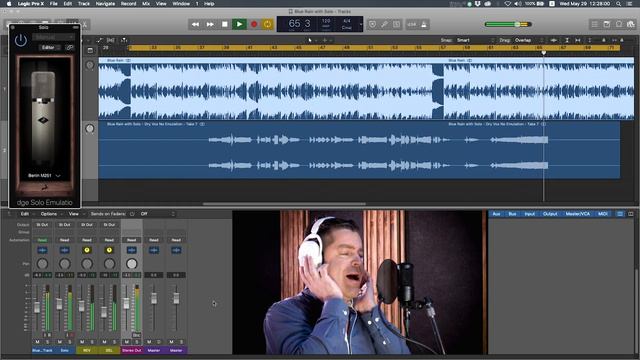Image resolution: width=640 pixels, height=360 pixels.
Task: Click the Read automation button on Solo strip
Action: tap(64, 240)
